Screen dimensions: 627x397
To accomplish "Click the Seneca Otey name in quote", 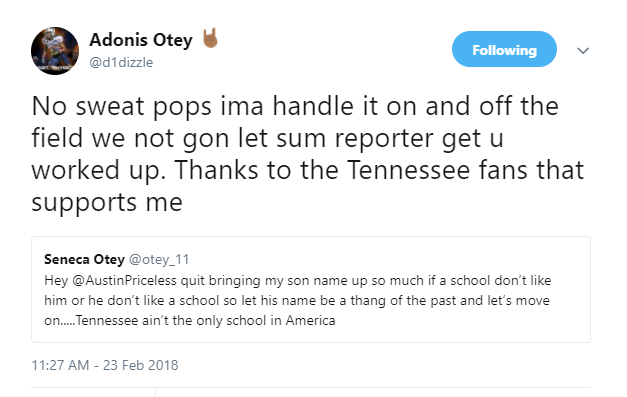I will click(x=84, y=259).
